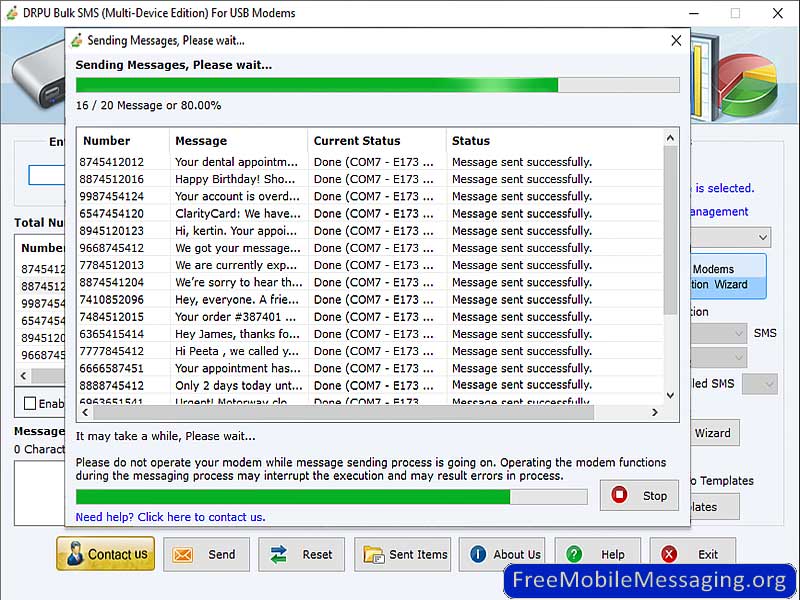Open the Sent Items folder icon
This screenshot has height=600, width=800.
pyautogui.click(x=373, y=555)
